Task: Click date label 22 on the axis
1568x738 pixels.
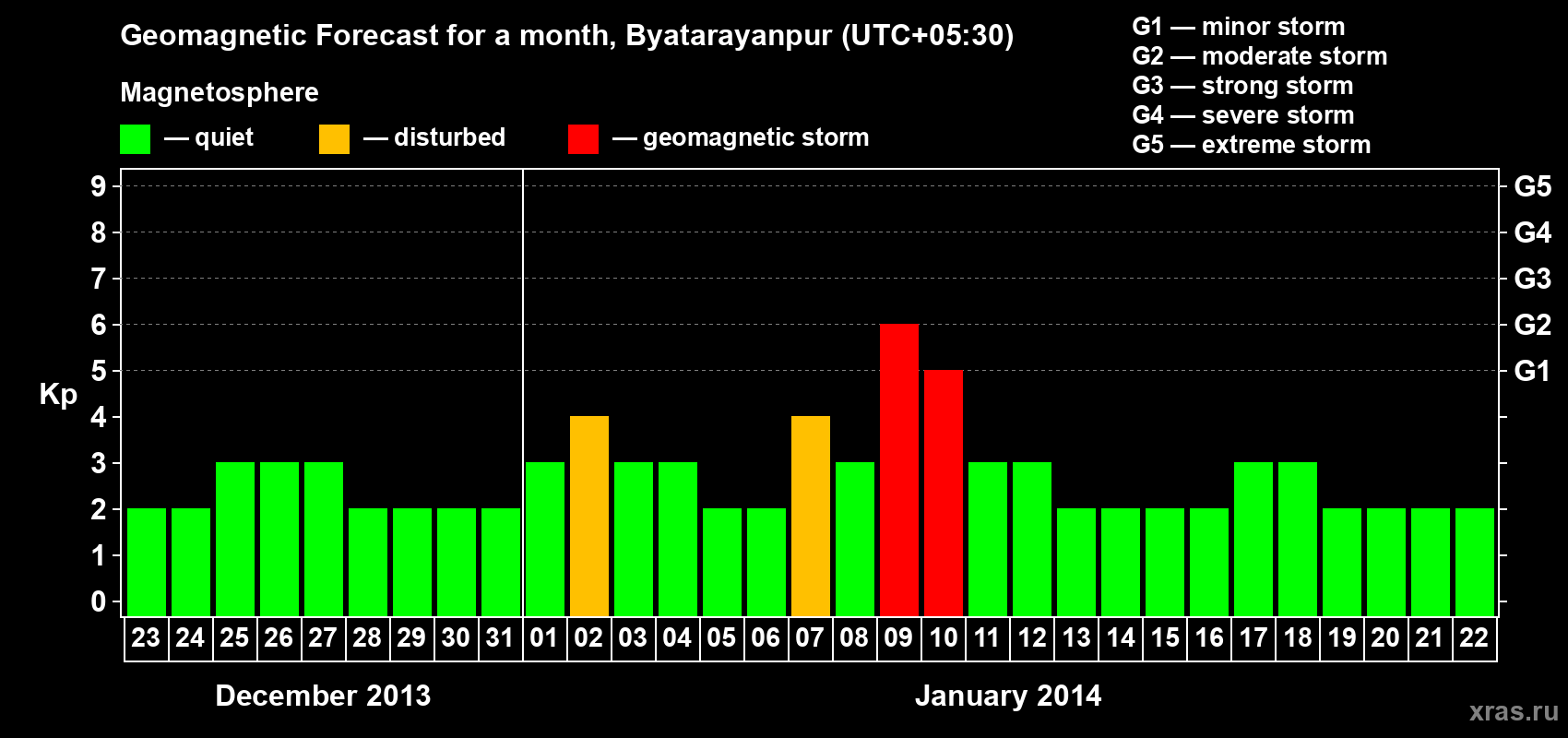Action: (1474, 638)
